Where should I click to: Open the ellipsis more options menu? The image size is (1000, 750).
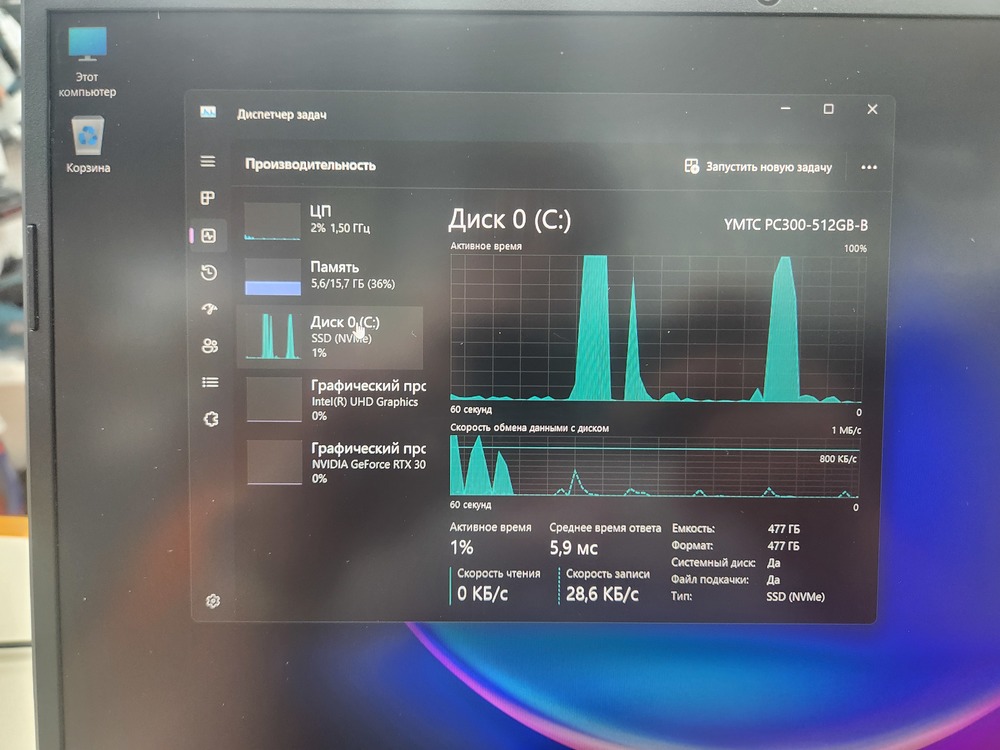(x=869, y=167)
